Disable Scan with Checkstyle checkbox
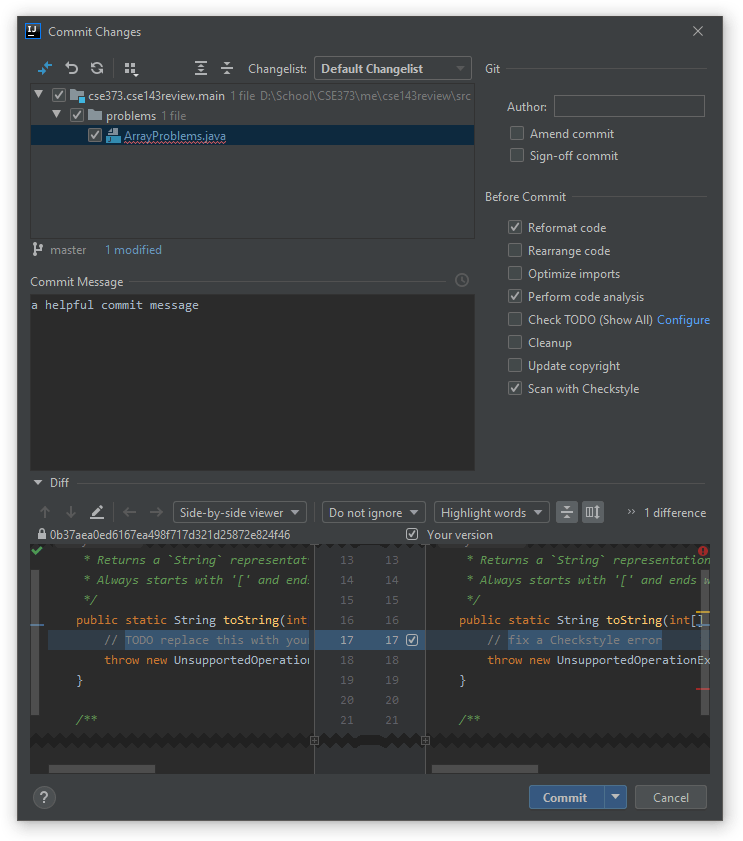The height and width of the screenshot is (841, 743). click(515, 388)
